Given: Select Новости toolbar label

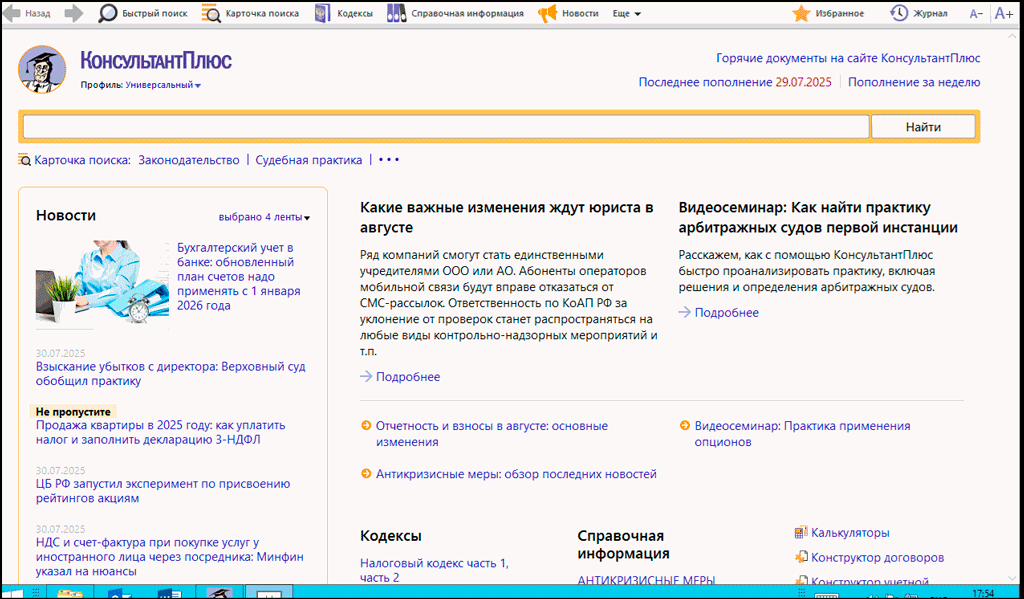Looking at the screenshot, I should (x=579, y=14).
